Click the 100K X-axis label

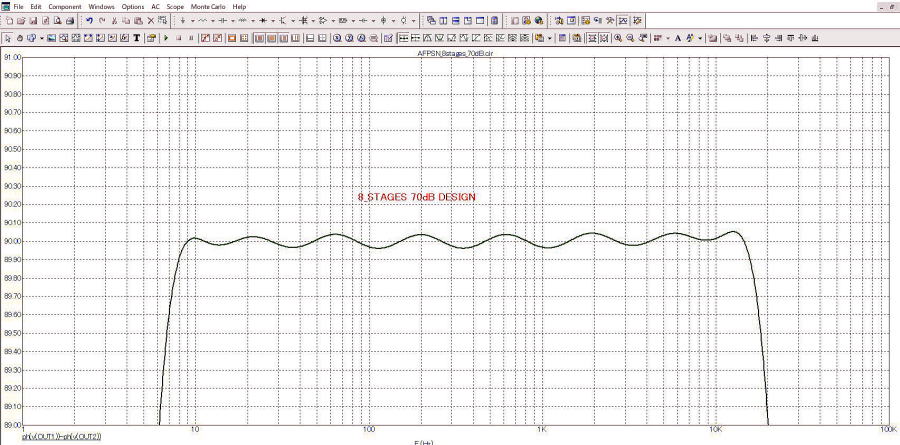[x=889, y=429]
